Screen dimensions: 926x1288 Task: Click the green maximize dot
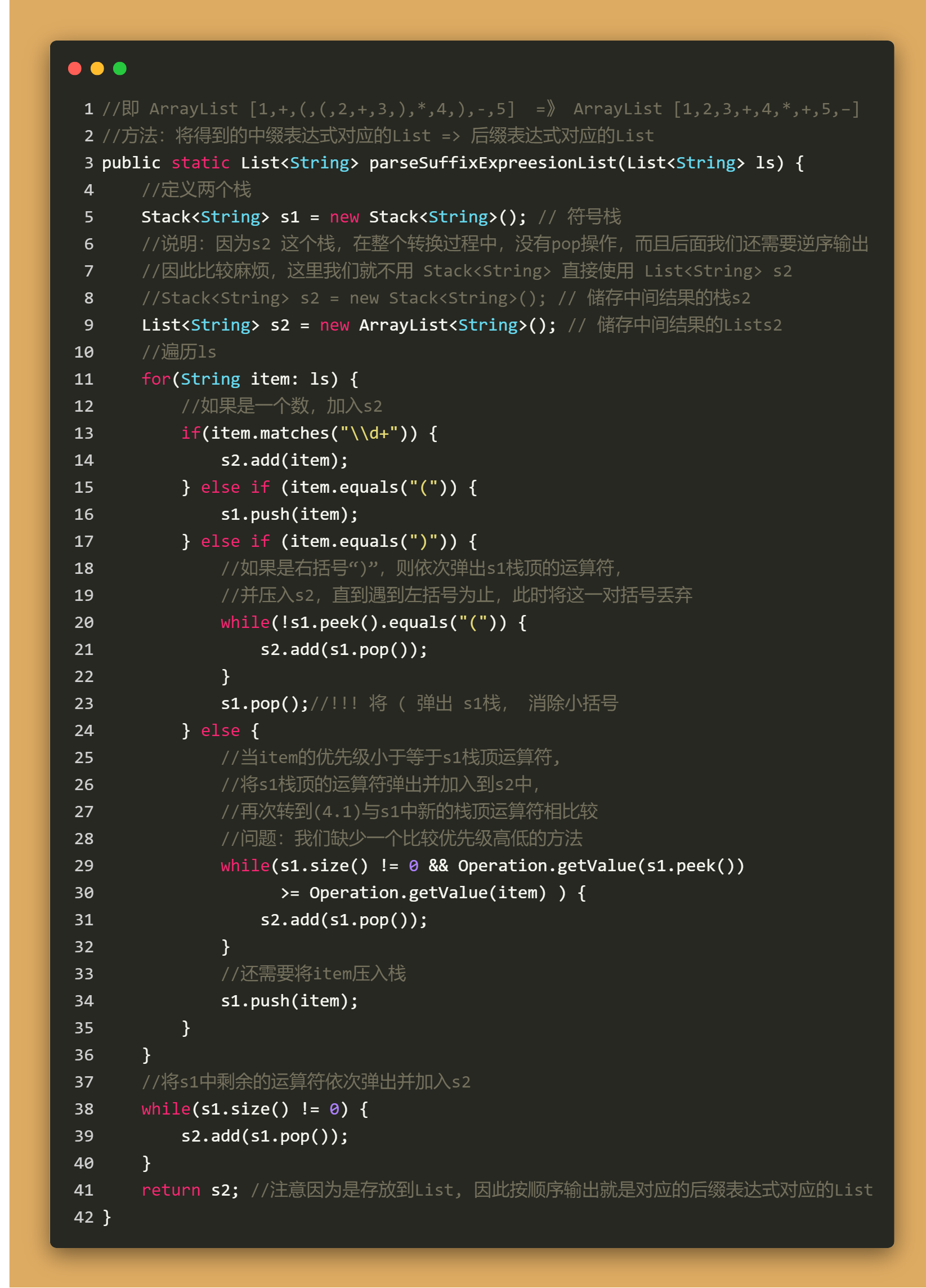coord(120,69)
